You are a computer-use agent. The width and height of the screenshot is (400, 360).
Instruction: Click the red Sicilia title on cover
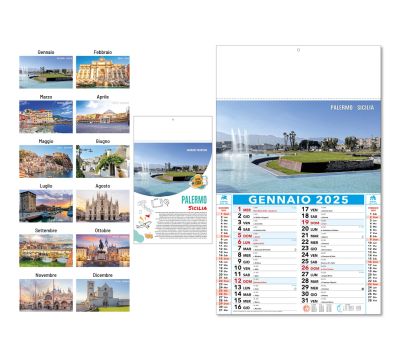(197, 208)
